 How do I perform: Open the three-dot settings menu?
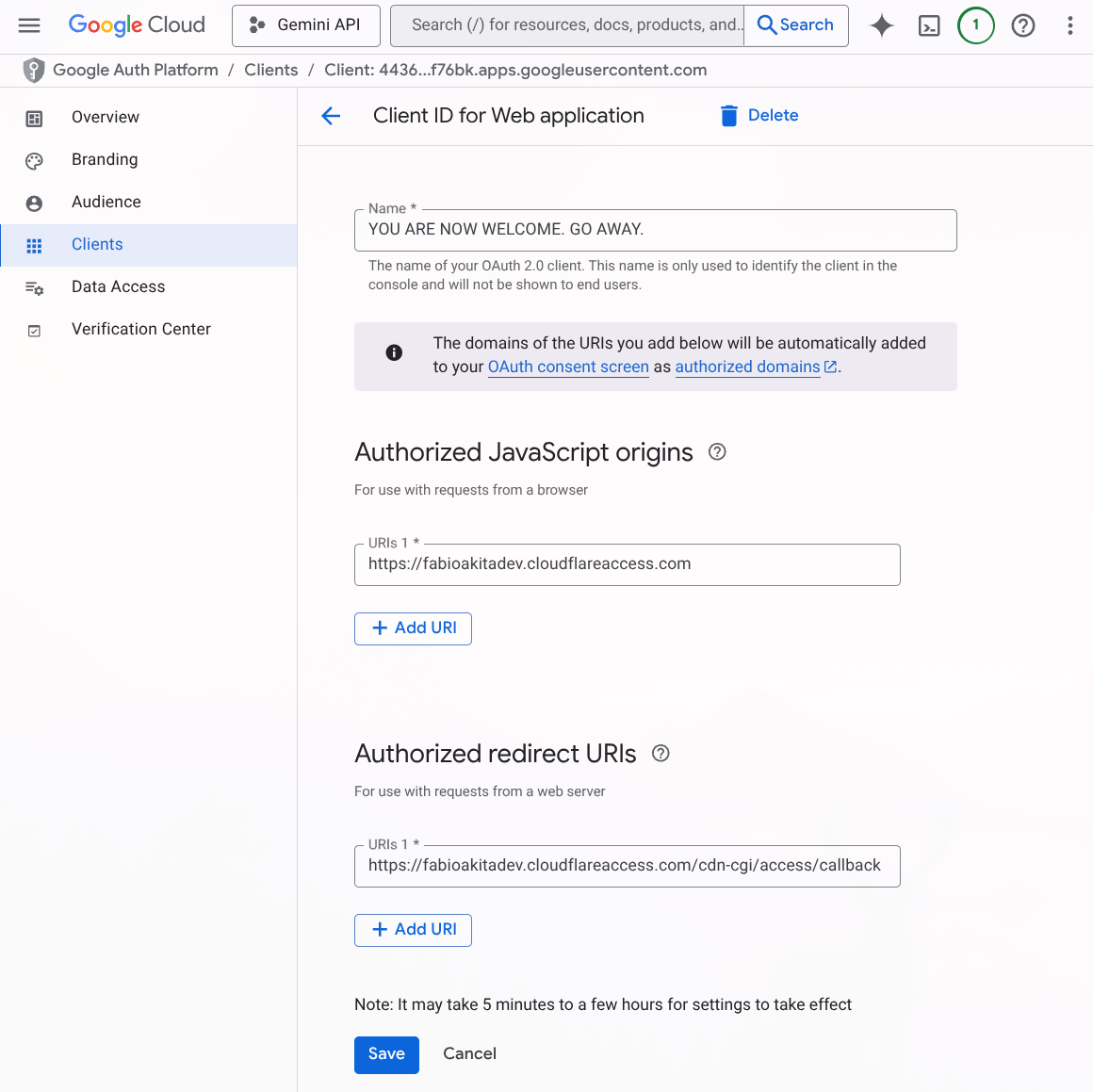tap(1070, 25)
